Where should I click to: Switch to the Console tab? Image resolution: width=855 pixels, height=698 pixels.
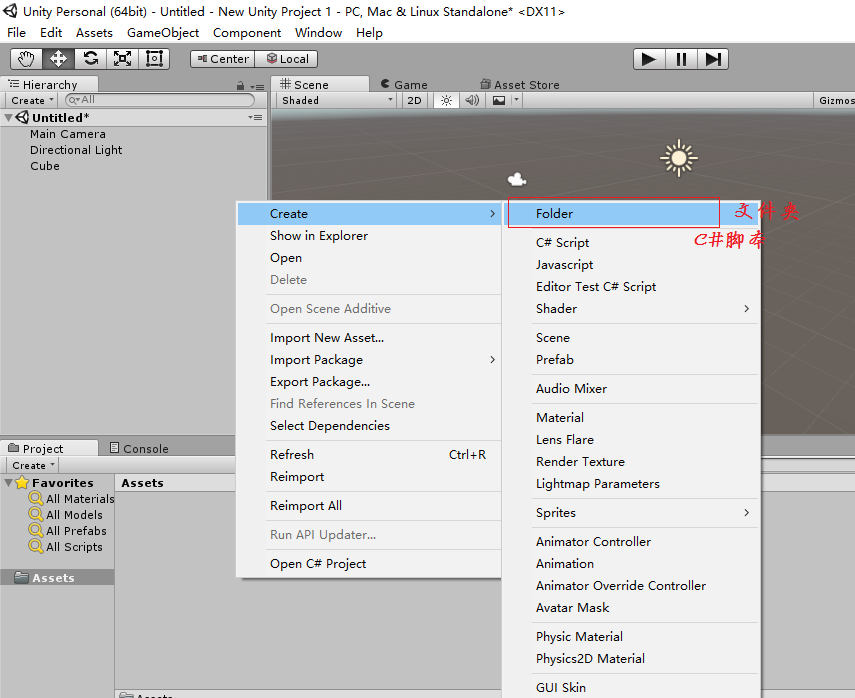139,448
